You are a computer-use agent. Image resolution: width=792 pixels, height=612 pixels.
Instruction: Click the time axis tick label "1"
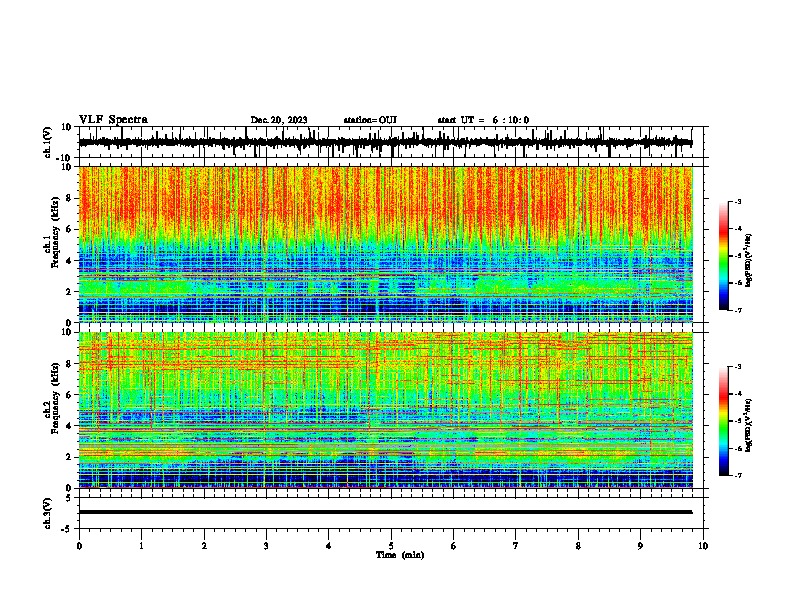(141, 546)
